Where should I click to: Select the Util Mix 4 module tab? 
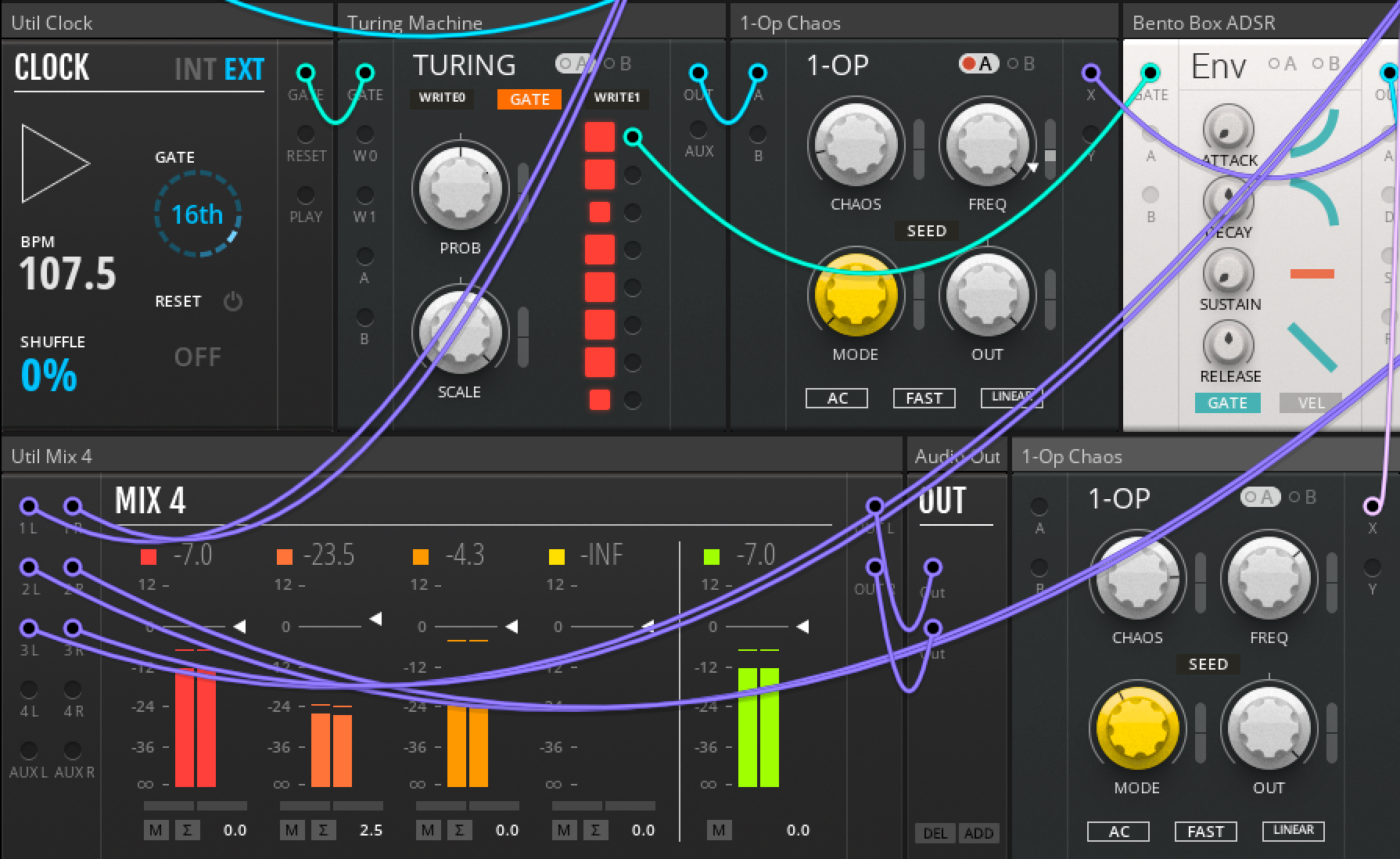(x=52, y=456)
